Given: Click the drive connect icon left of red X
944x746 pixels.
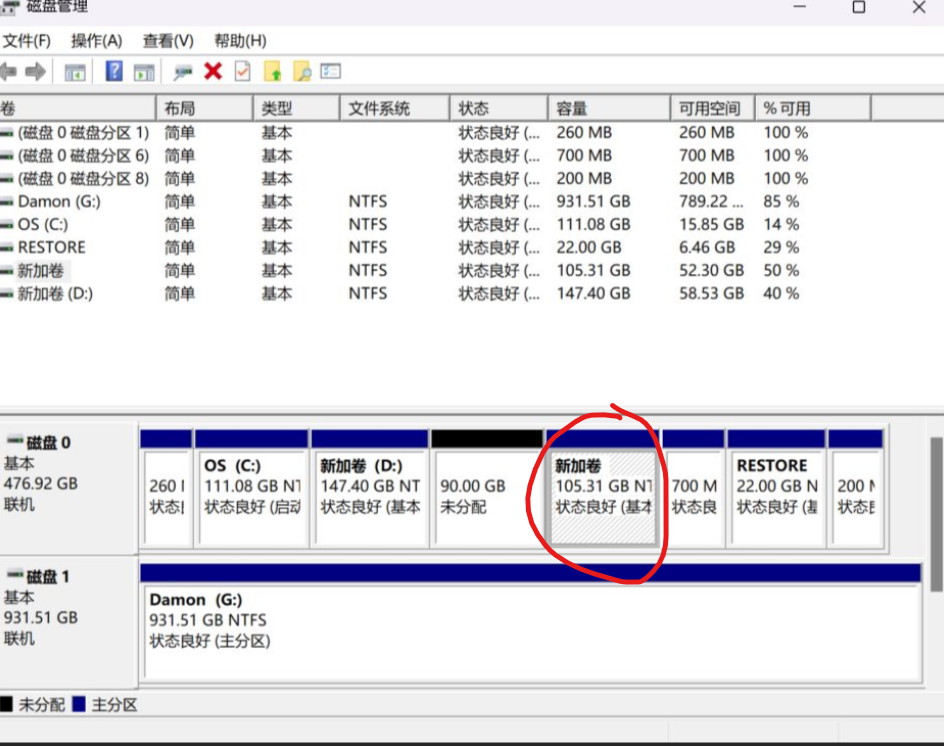Looking at the screenshot, I should [x=182, y=72].
